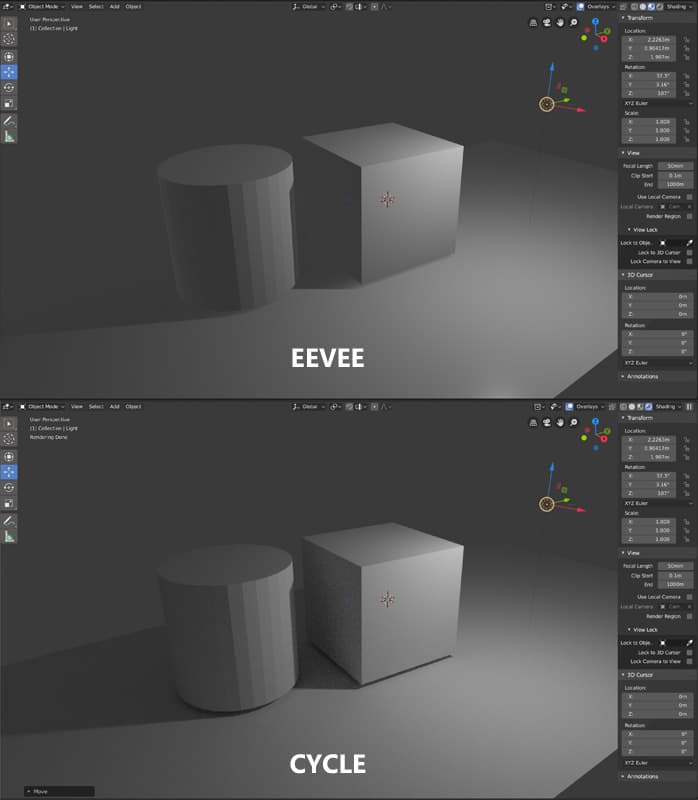
Task: Click the Select Box tool in the Cycles viewport
Action: pos(10,423)
